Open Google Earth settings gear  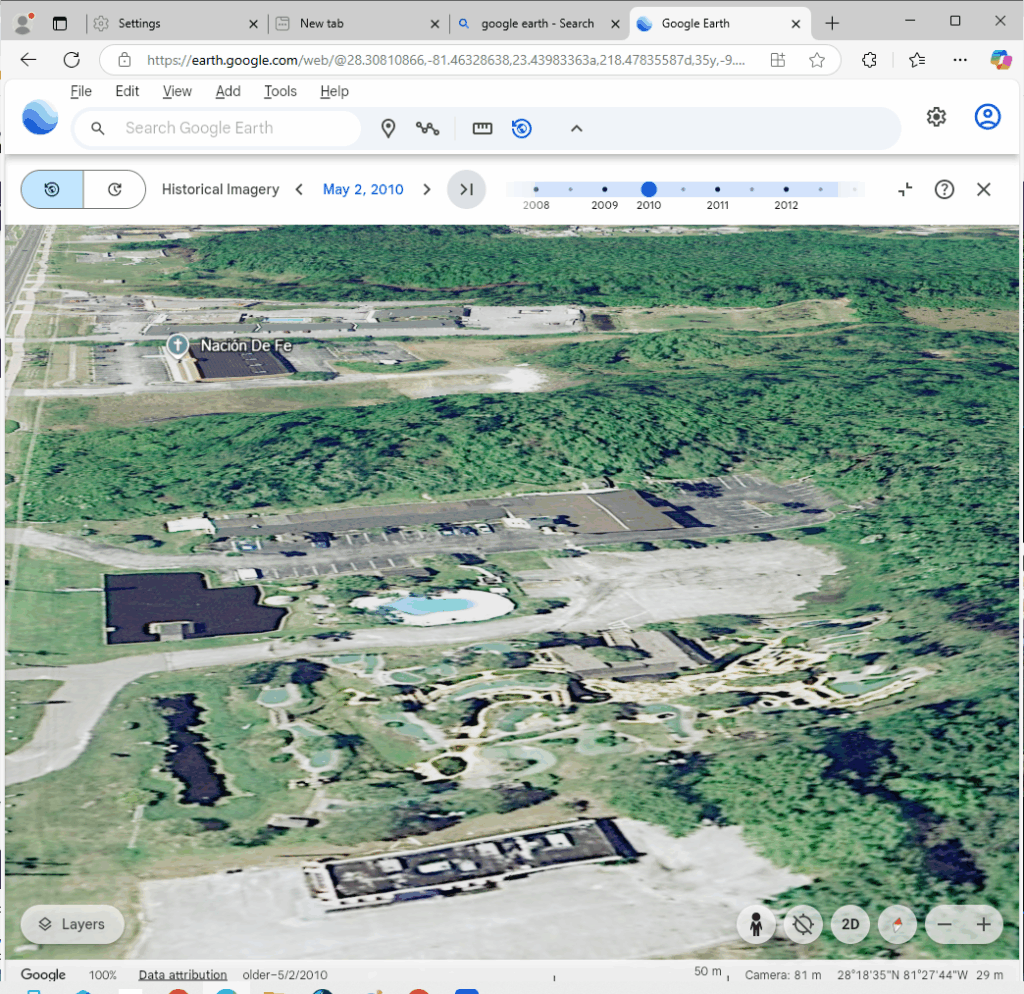pos(936,117)
